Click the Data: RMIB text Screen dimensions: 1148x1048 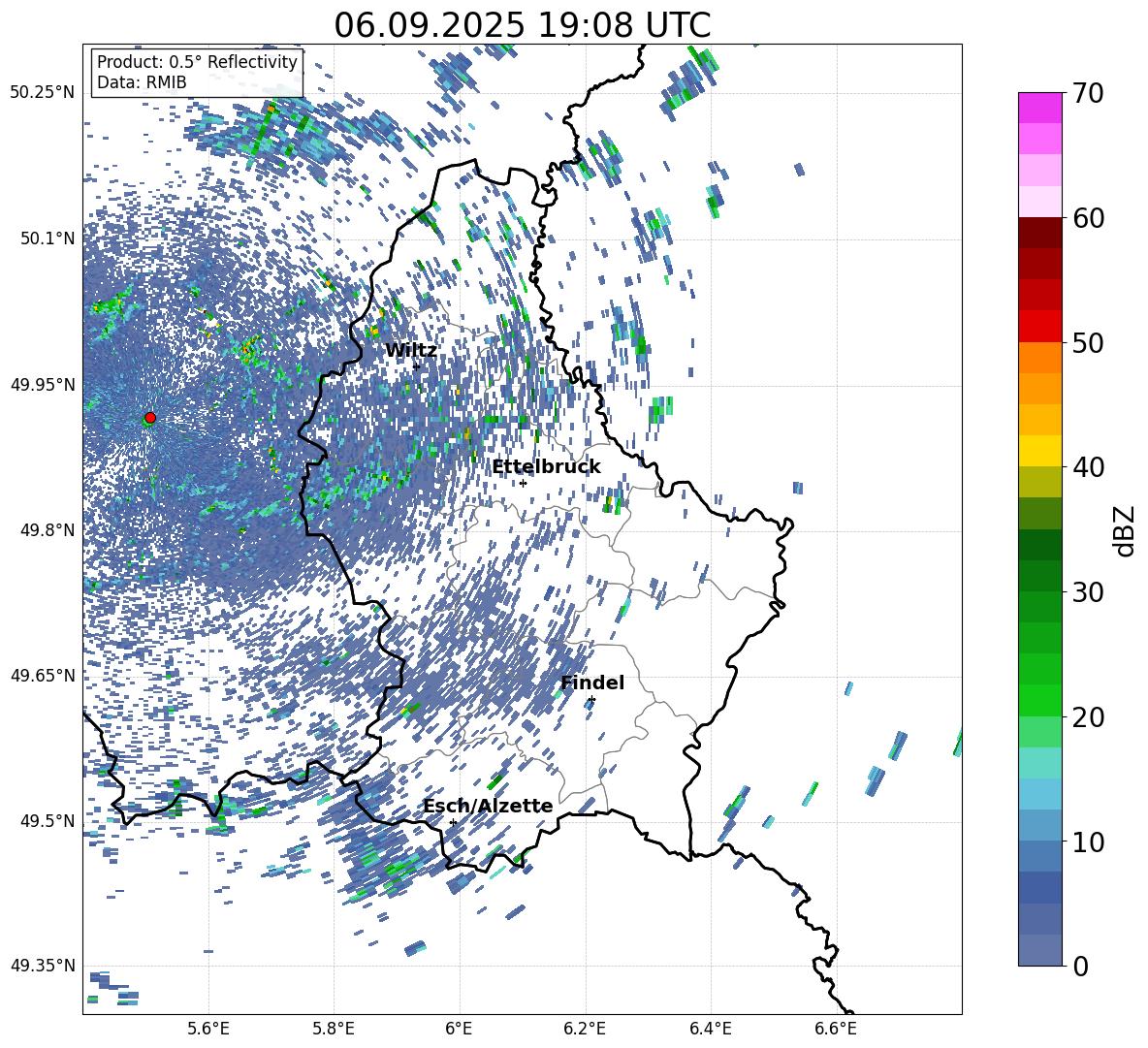click(142, 82)
